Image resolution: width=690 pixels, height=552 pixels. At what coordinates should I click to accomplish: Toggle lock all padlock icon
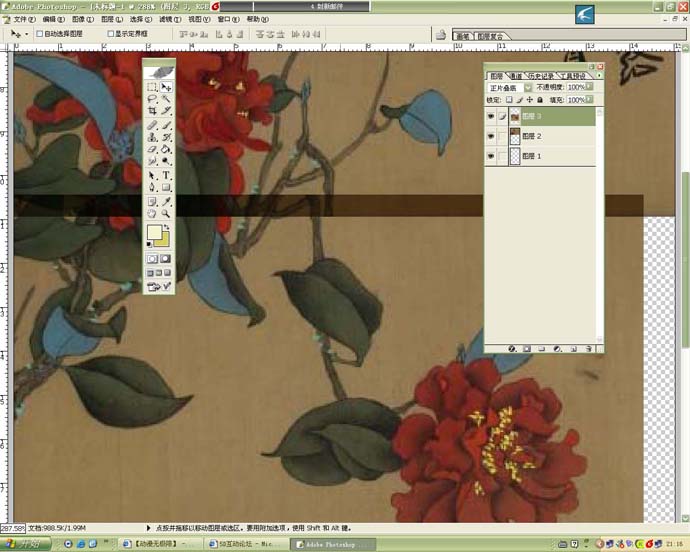coord(540,100)
